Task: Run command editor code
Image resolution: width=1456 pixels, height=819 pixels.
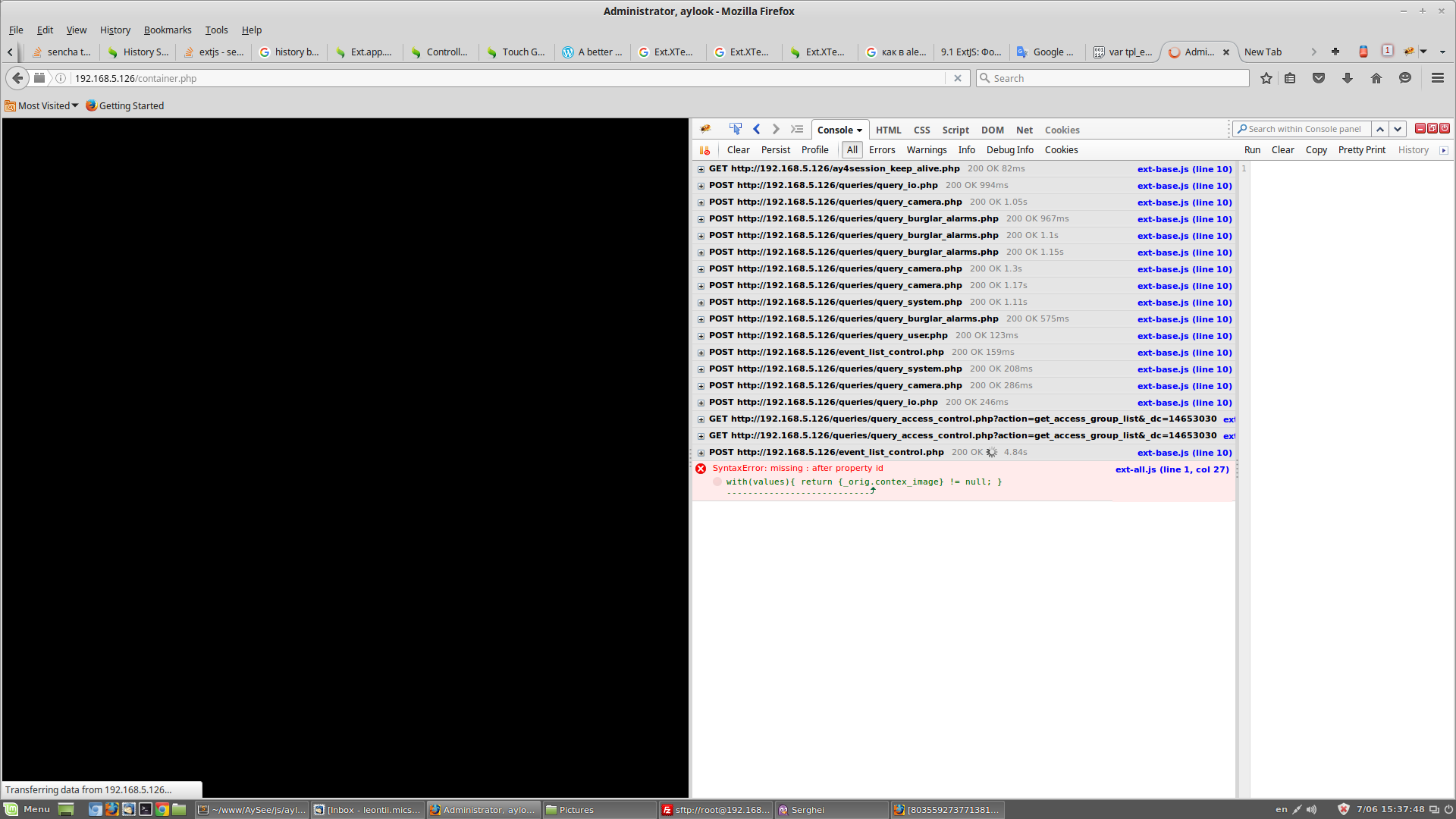Action: pos(1252,150)
